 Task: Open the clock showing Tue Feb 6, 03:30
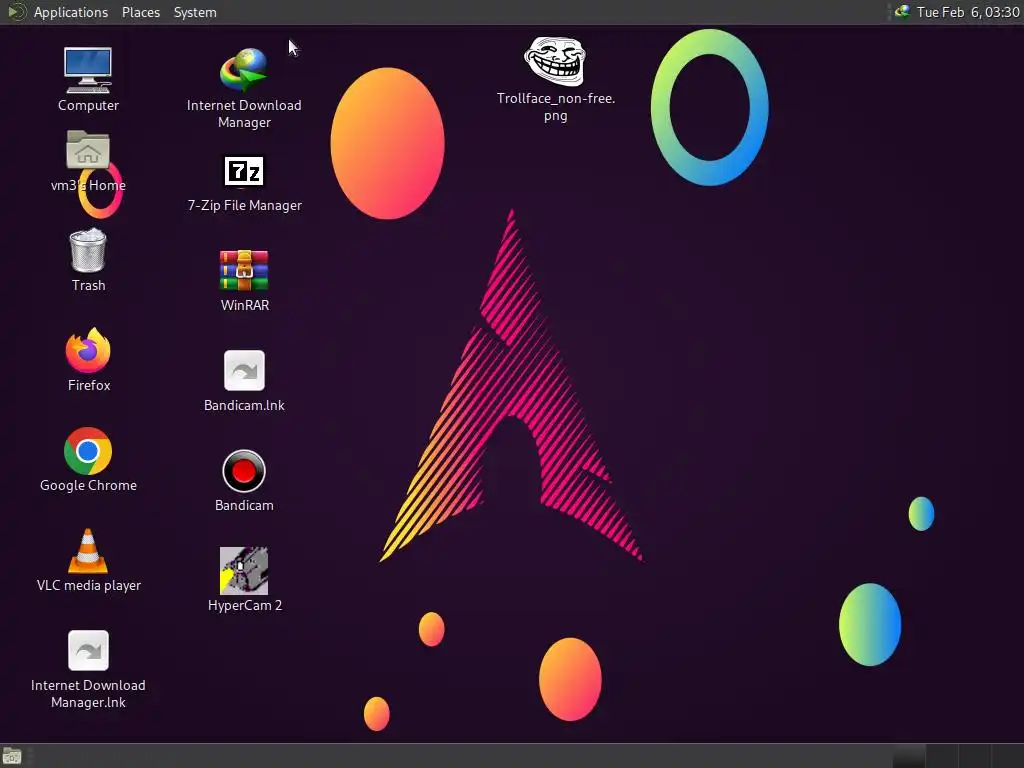(x=968, y=12)
